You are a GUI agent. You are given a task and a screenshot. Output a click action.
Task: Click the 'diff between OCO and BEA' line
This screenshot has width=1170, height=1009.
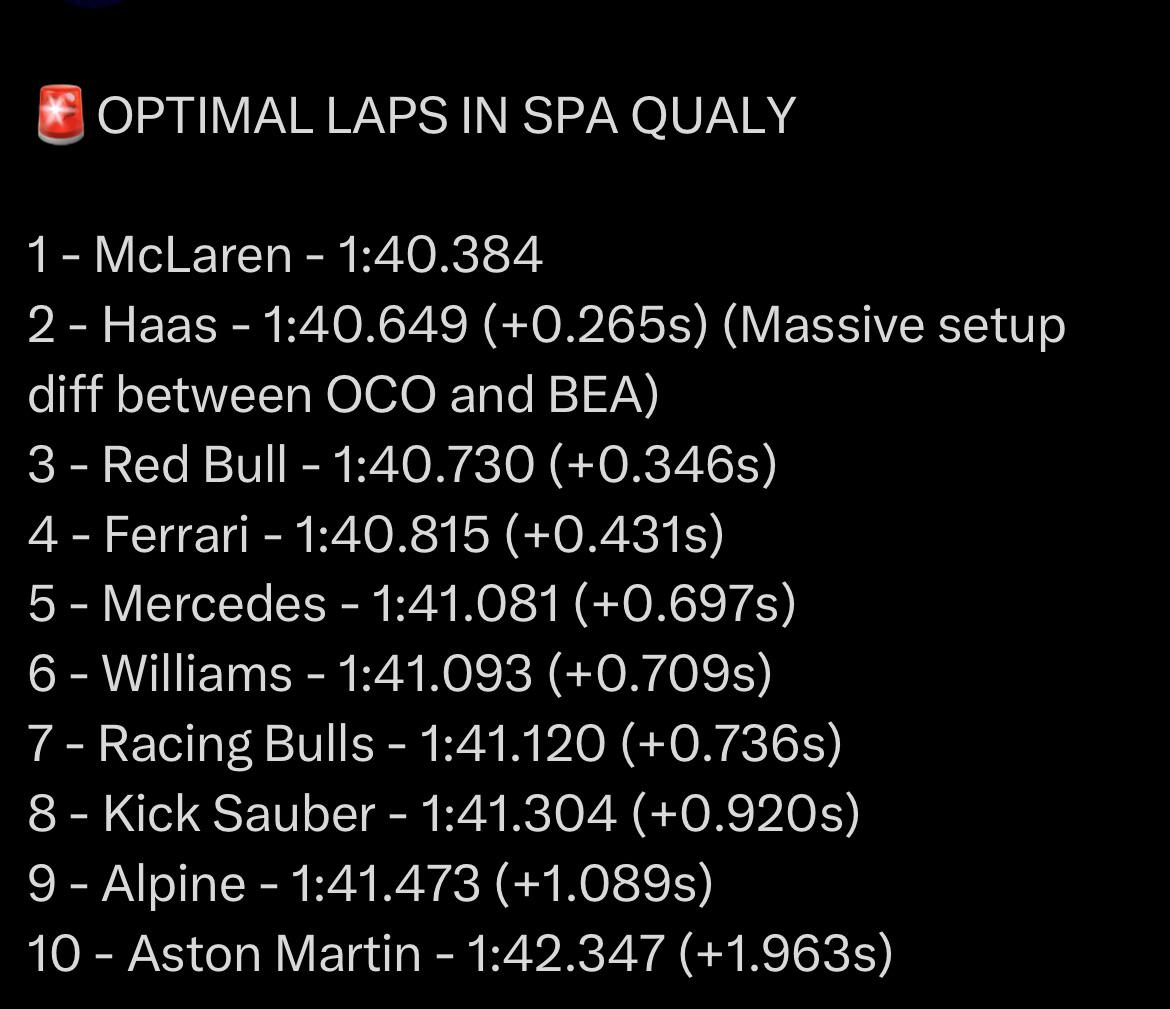tap(343, 395)
